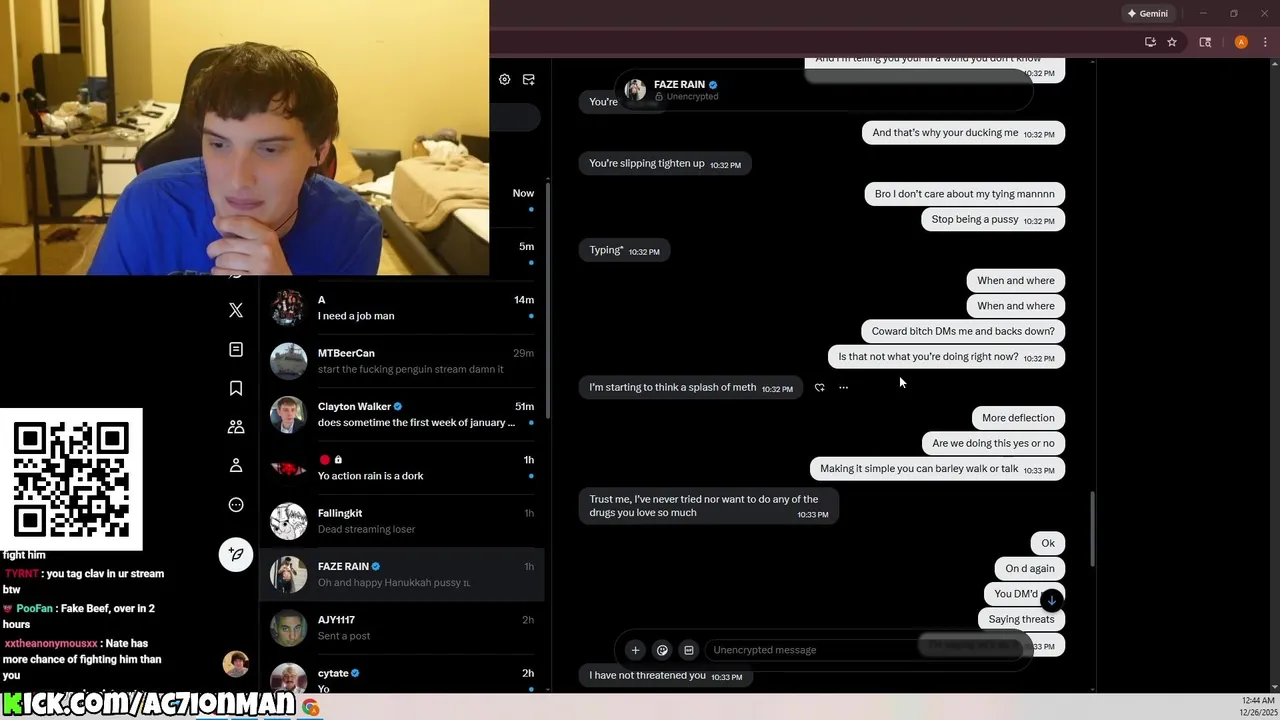The height and width of the screenshot is (720, 1280).
Task: Open Chrome three-dot menu
Action: (1265, 42)
